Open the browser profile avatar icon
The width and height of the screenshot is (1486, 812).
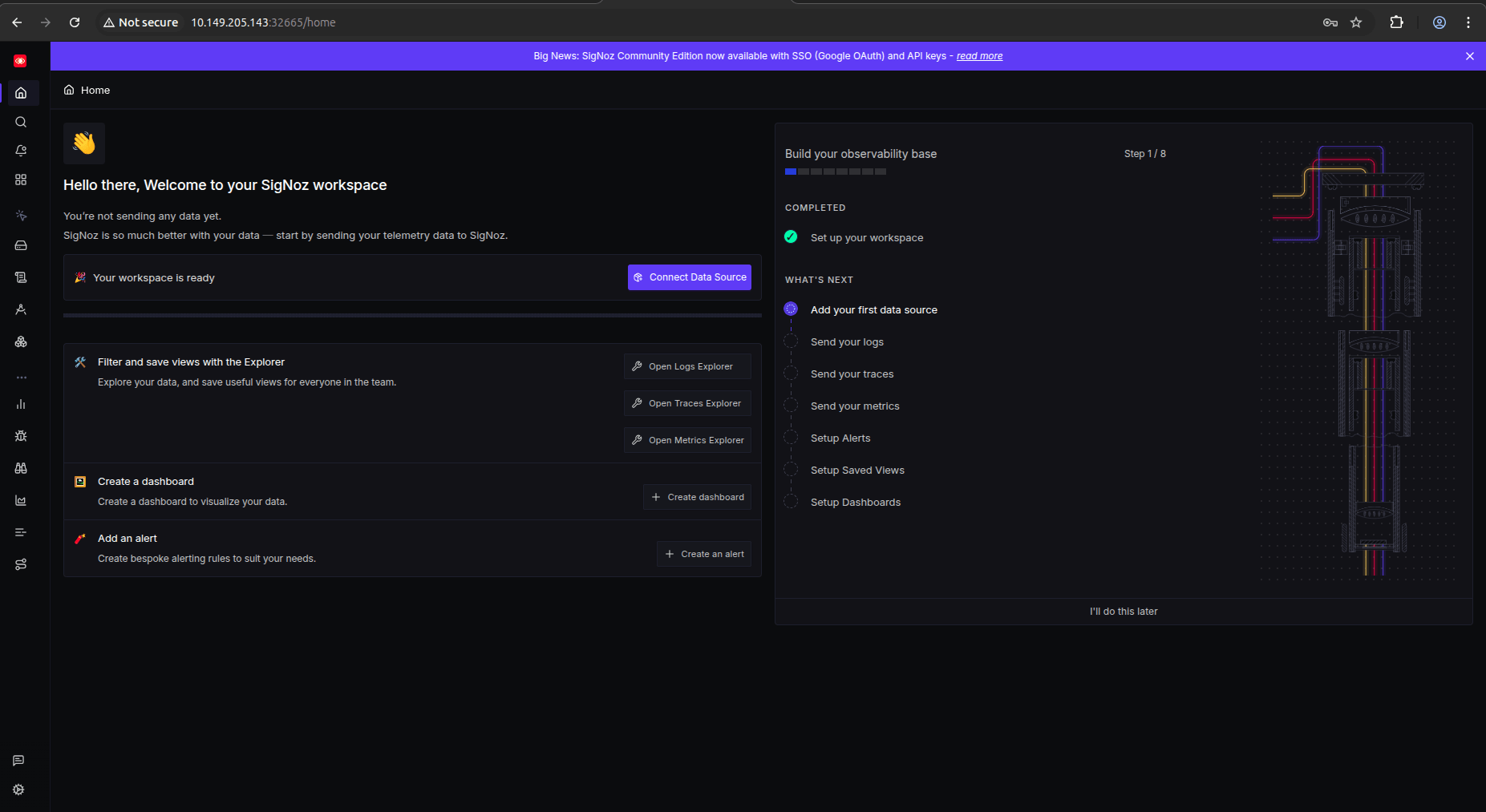coord(1439,22)
